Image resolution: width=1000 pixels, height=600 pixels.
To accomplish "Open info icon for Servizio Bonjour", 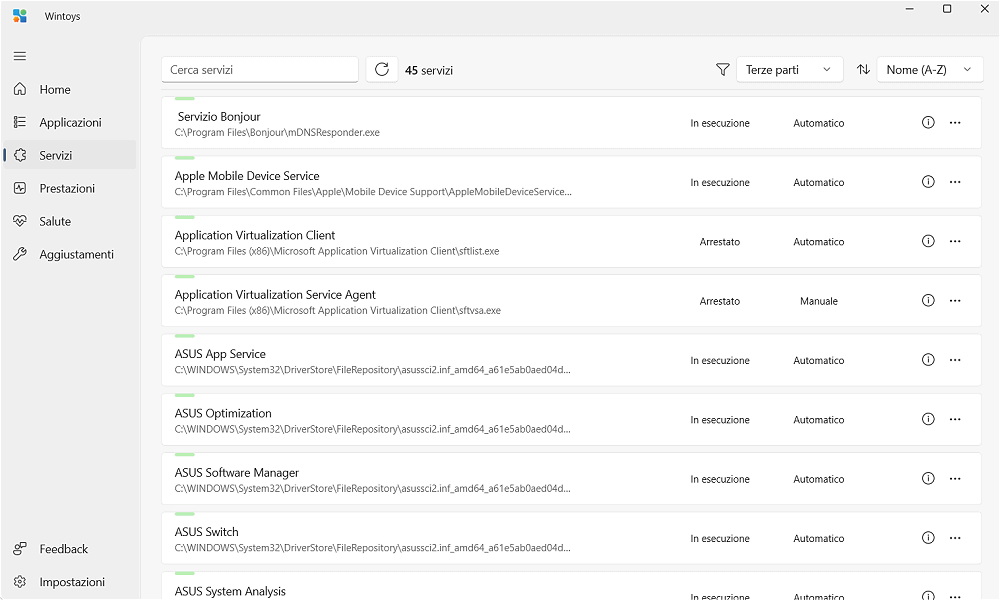I will [928, 123].
